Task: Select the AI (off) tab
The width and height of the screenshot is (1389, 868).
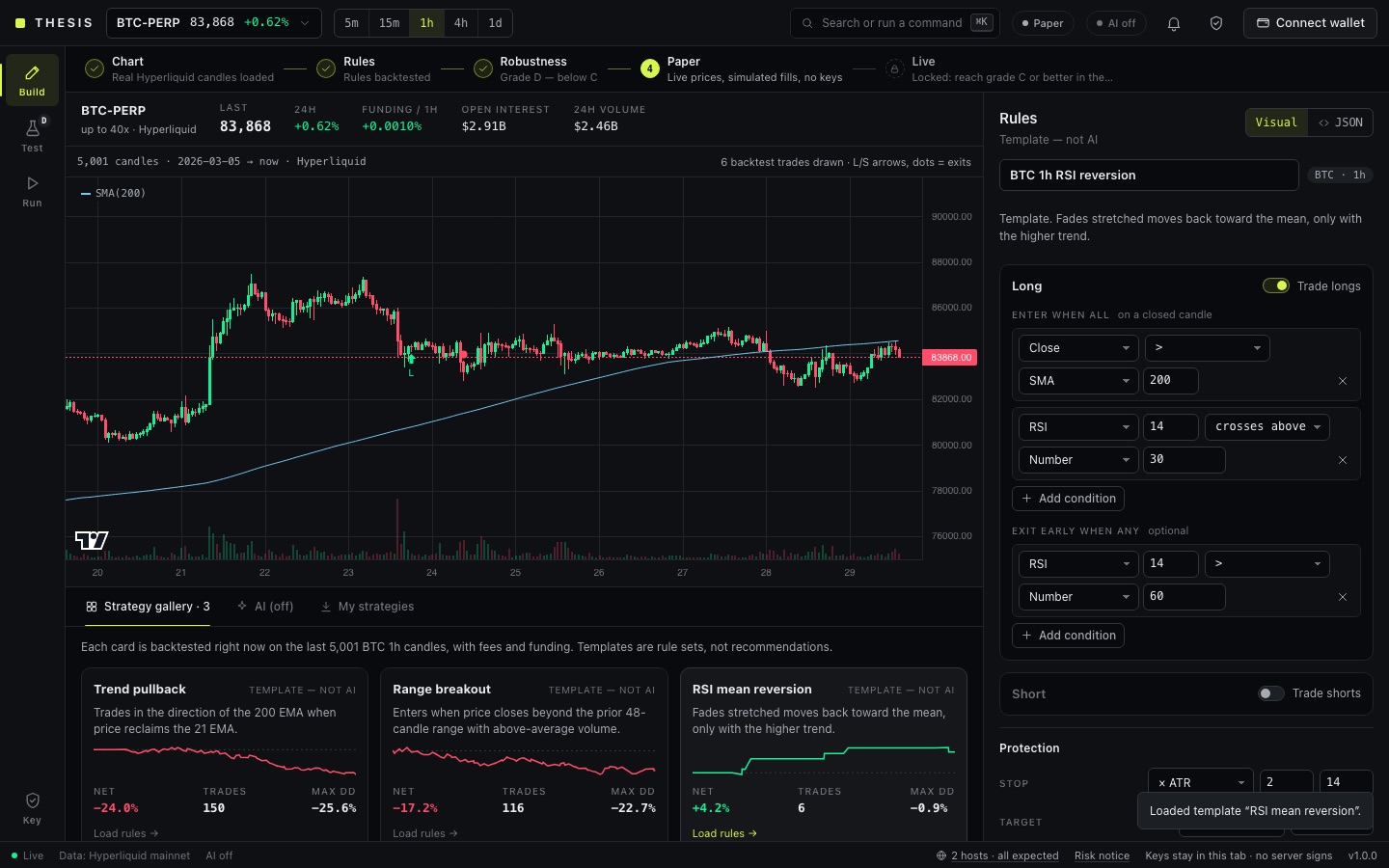Action: pos(265,607)
